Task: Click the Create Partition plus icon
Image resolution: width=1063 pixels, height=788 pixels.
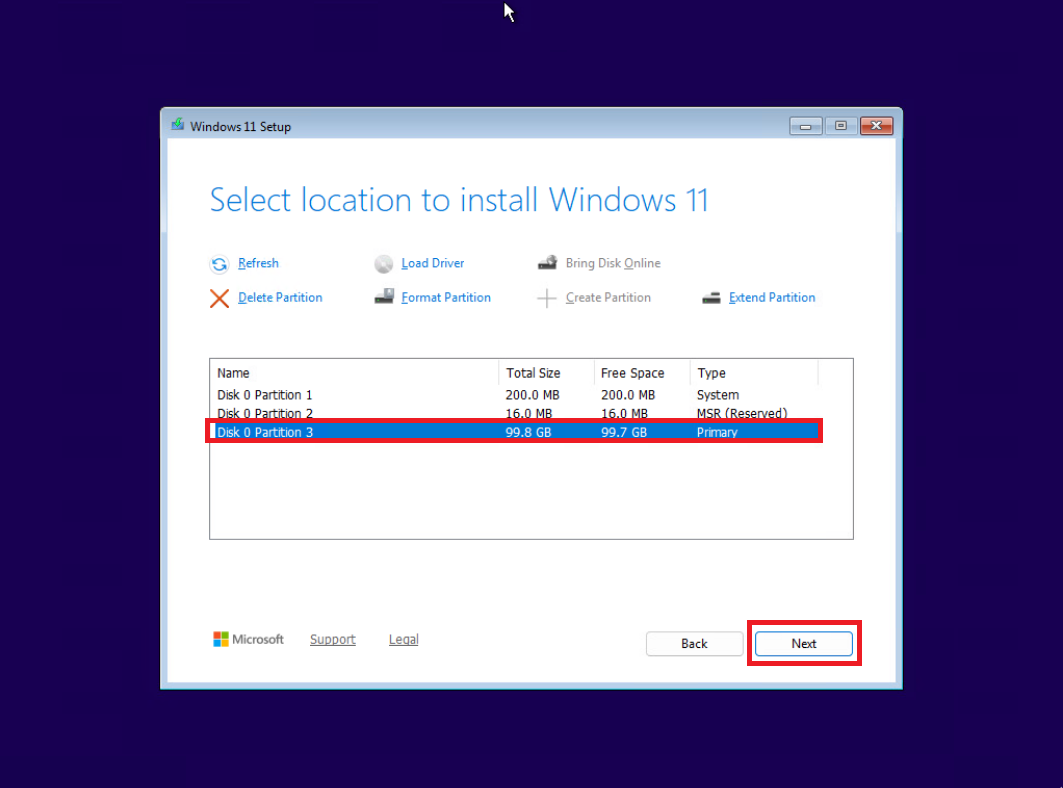Action: coord(546,298)
